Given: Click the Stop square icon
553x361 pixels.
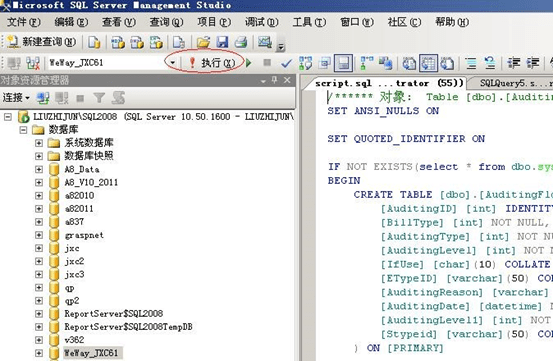Looking at the screenshot, I should point(267,63).
